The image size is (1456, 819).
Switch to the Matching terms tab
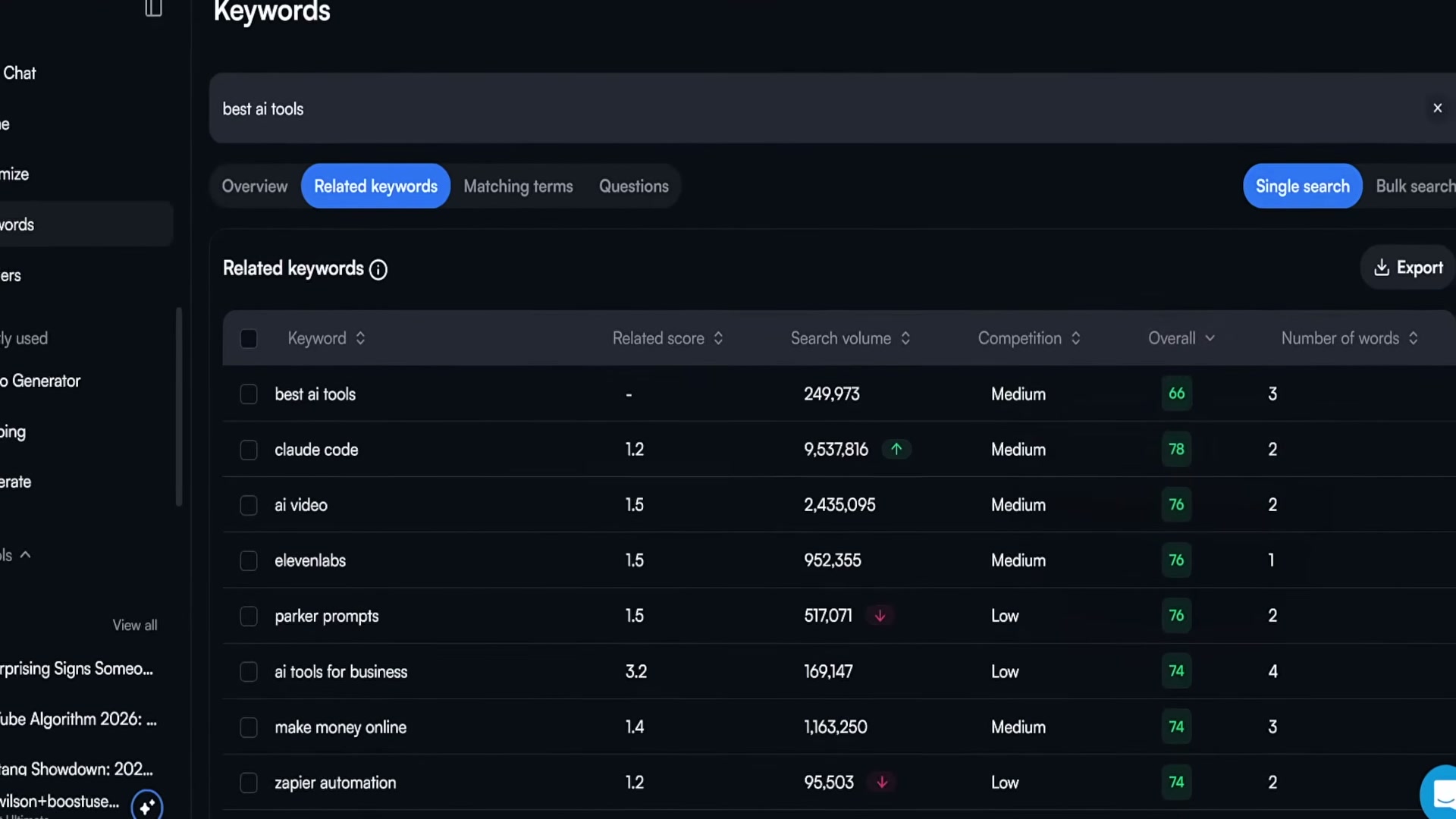pos(519,186)
